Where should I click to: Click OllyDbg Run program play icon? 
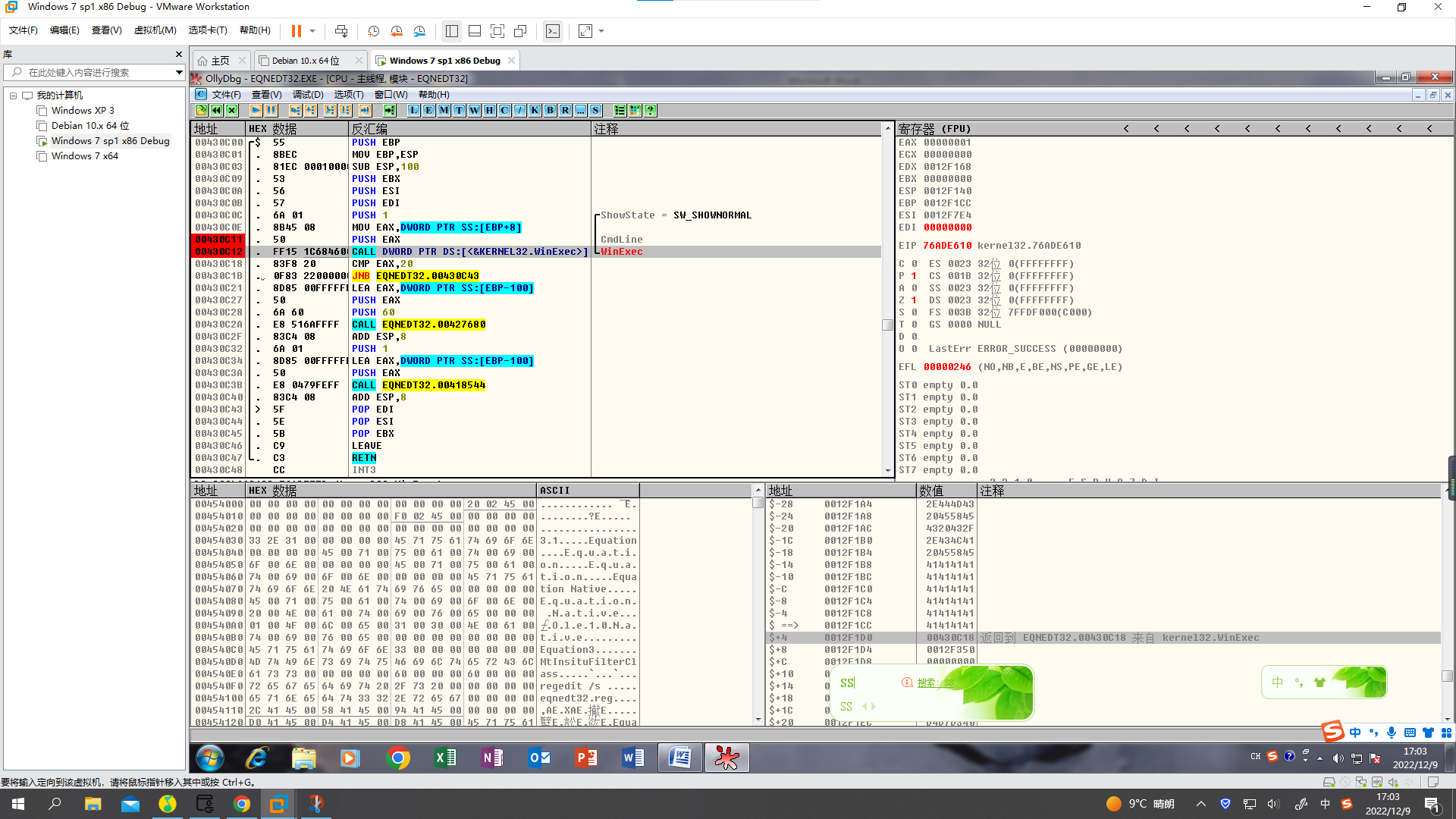[256, 111]
